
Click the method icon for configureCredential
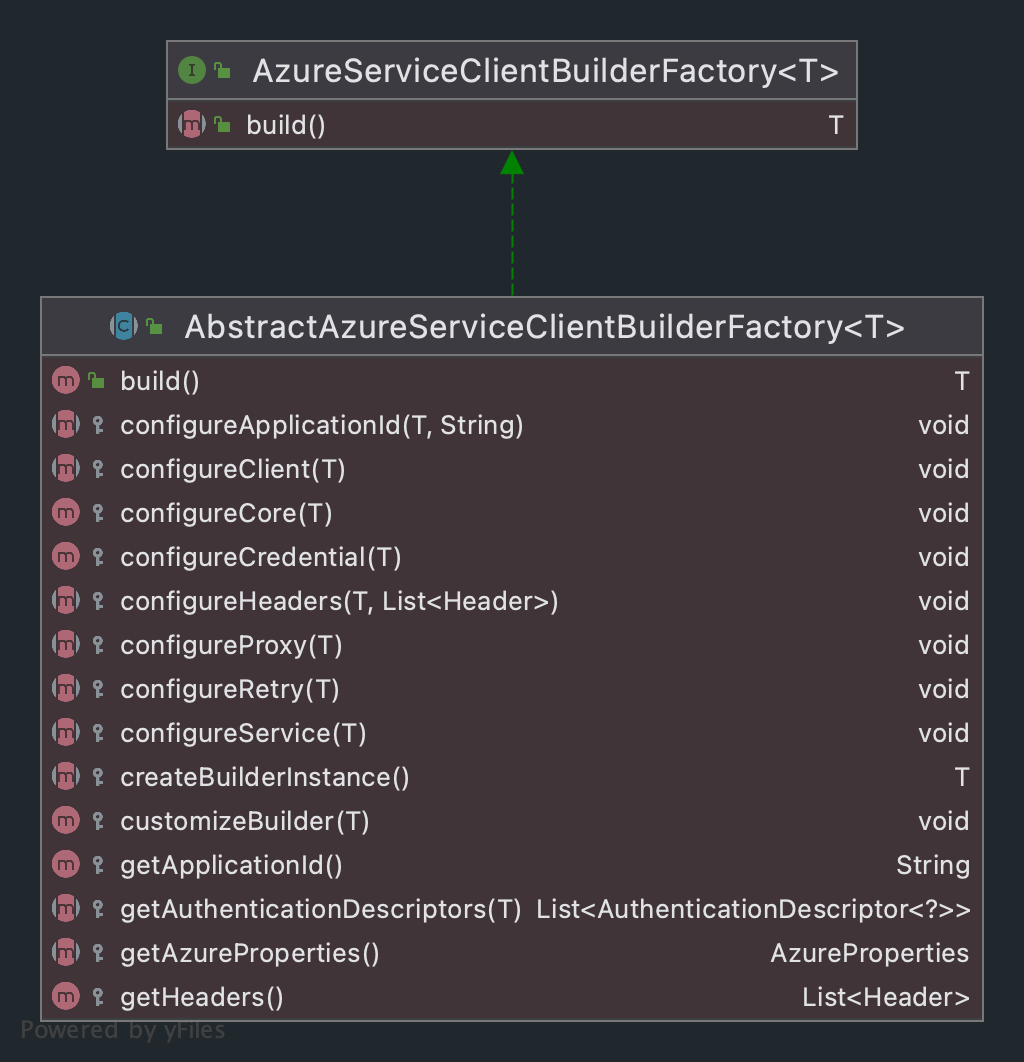point(66,557)
